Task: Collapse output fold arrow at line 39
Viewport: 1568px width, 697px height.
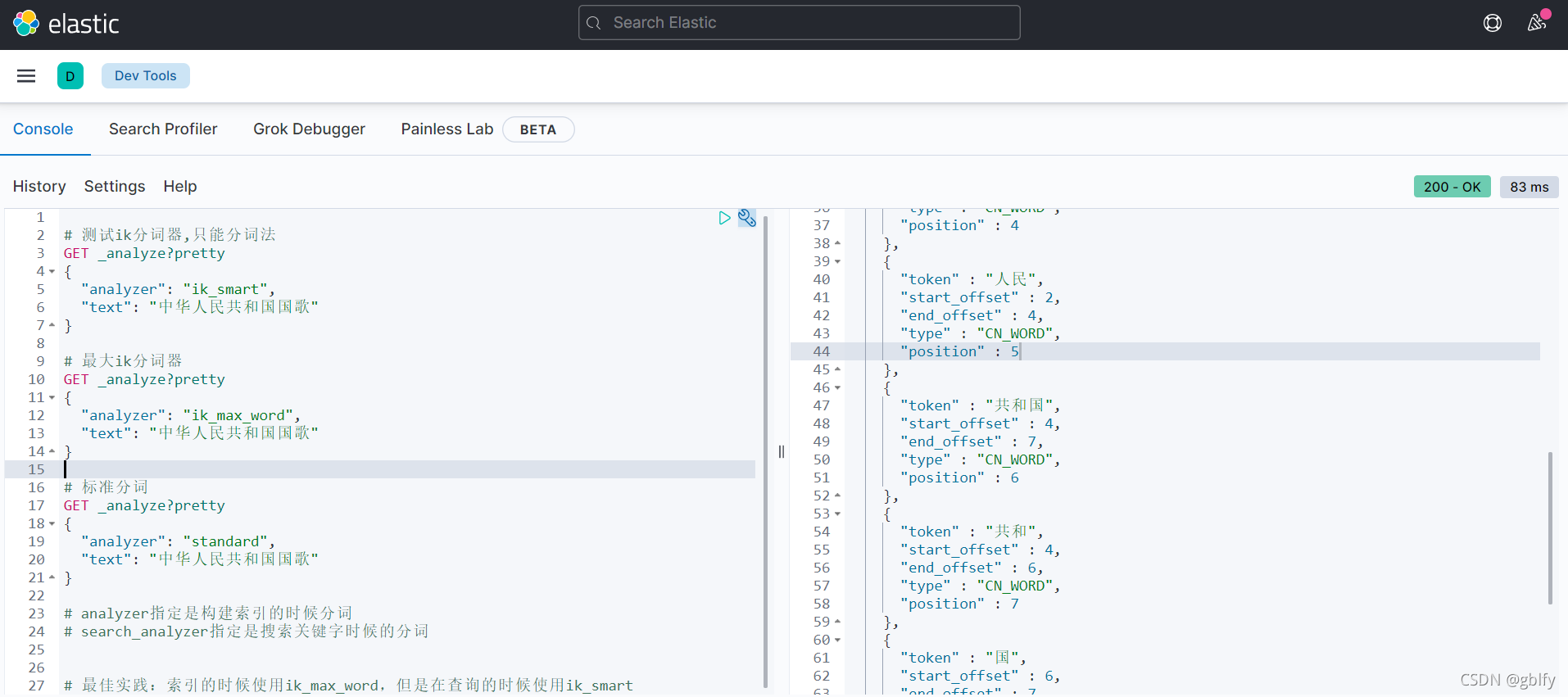Action: (837, 262)
